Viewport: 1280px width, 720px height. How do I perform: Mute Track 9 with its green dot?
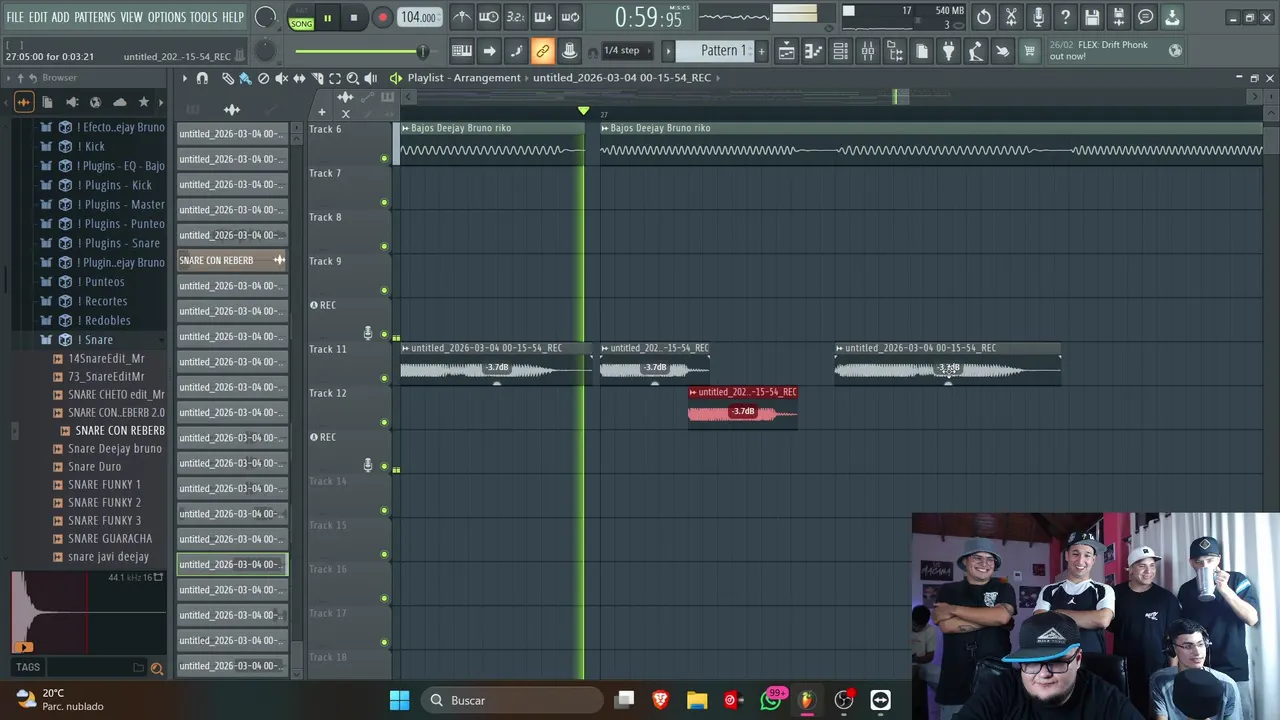point(384,291)
